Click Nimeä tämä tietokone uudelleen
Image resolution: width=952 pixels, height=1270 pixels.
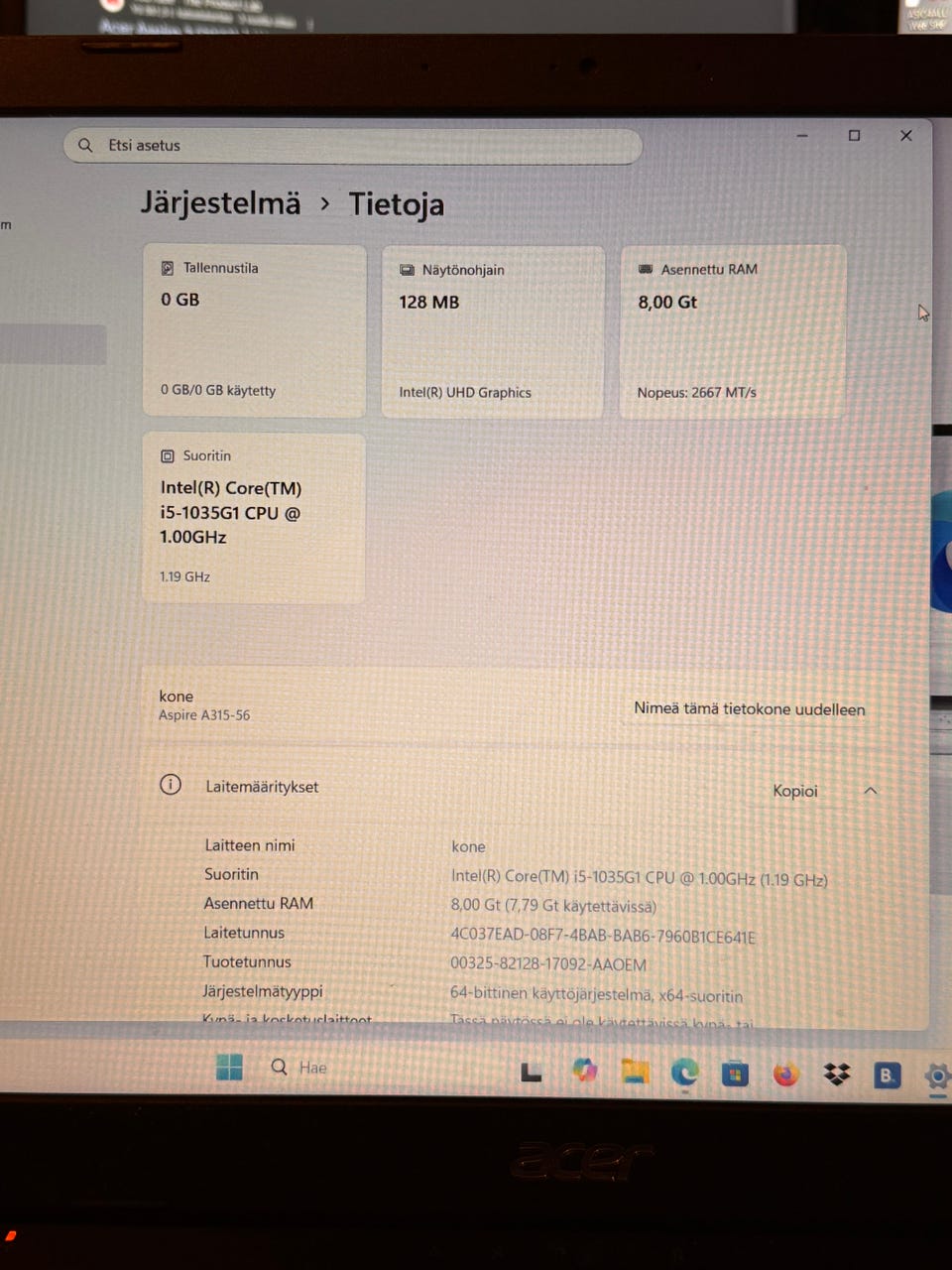pyautogui.click(x=749, y=709)
